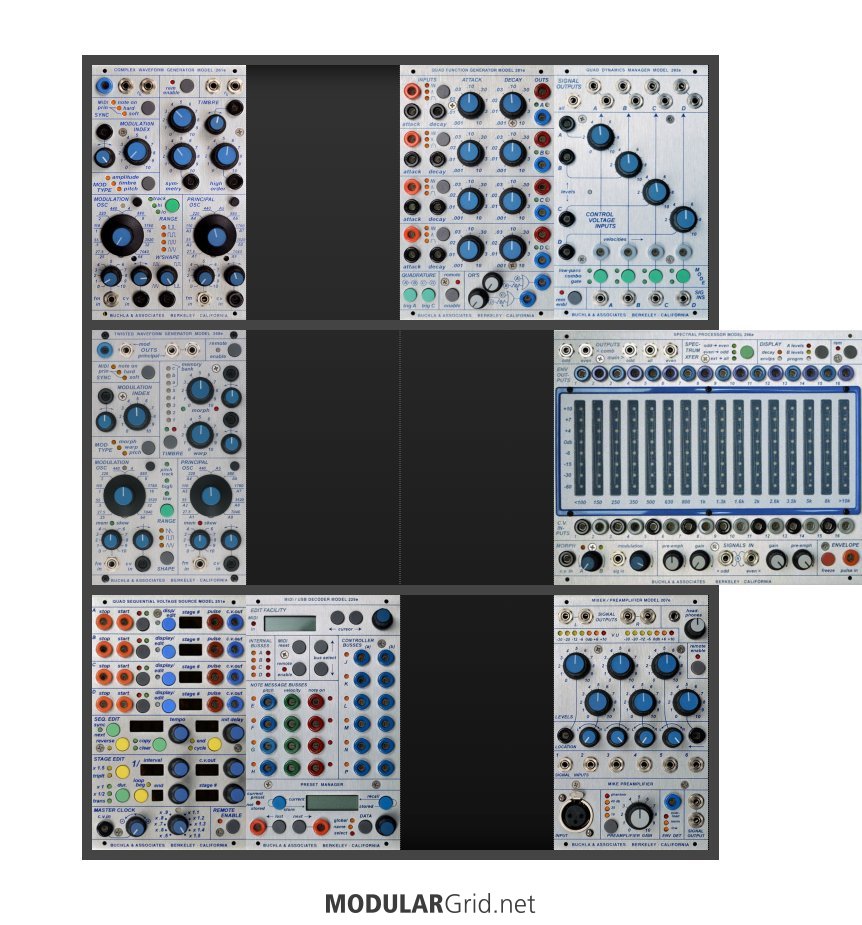Viewport: 862px width, 925px height.
Task: Click control voltage input jack A on 292e
Action: pyautogui.click(x=566, y=123)
